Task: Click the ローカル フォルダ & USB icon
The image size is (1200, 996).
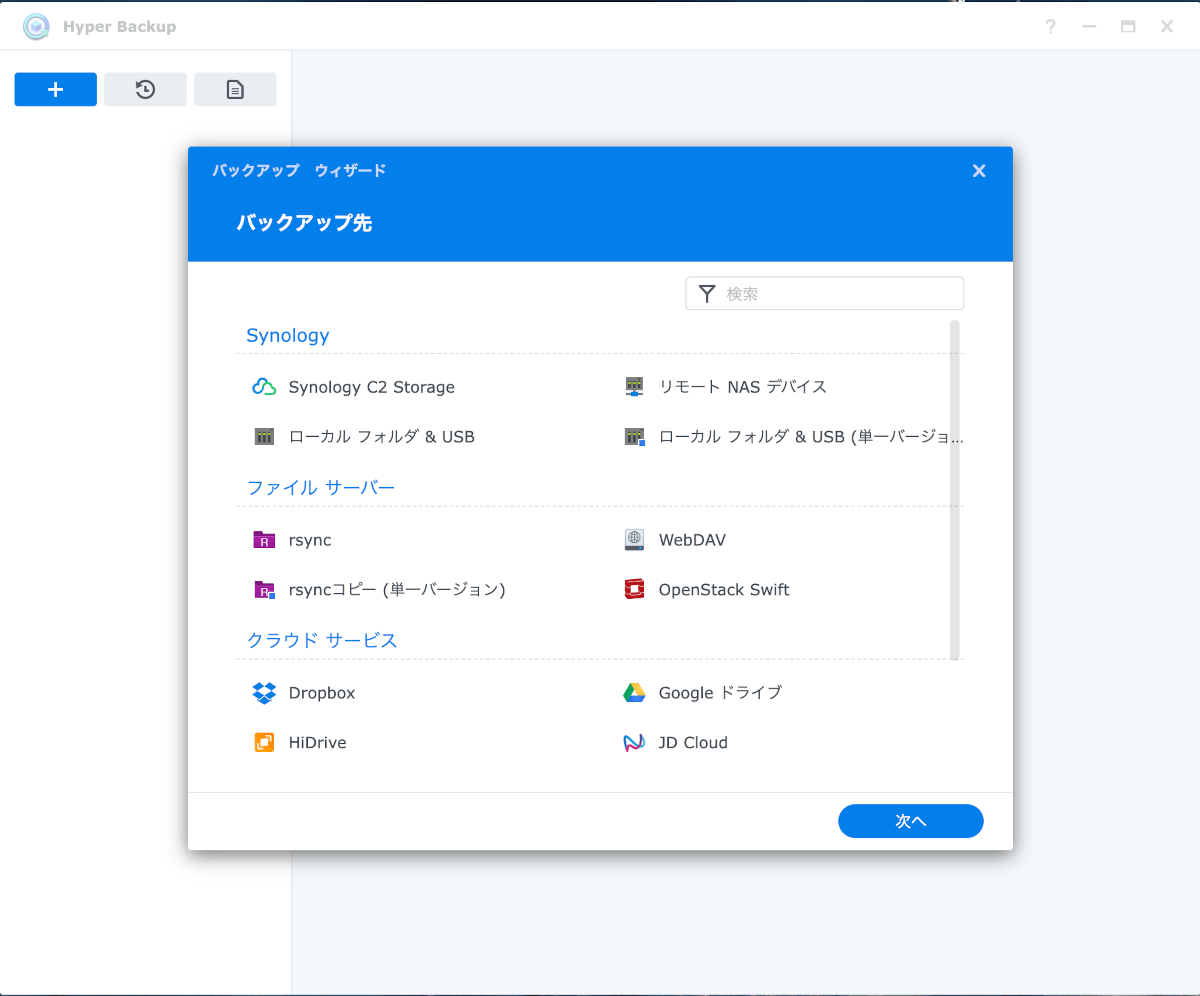Action: (264, 437)
